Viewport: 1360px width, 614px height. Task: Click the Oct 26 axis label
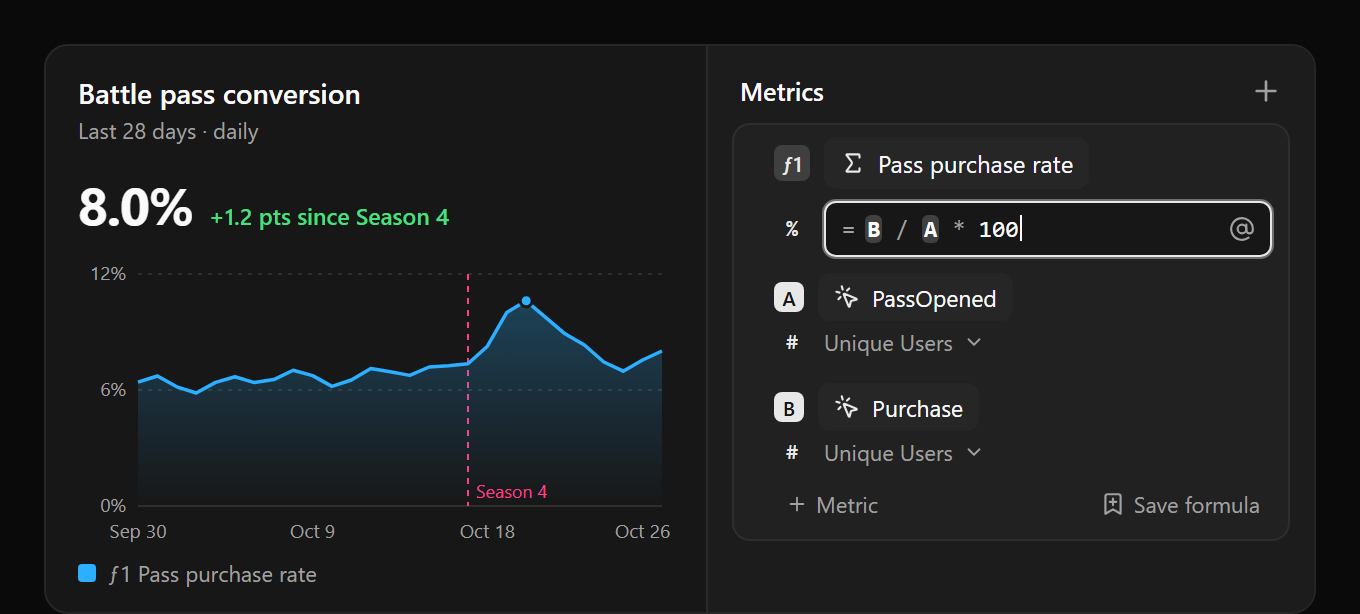(x=642, y=531)
